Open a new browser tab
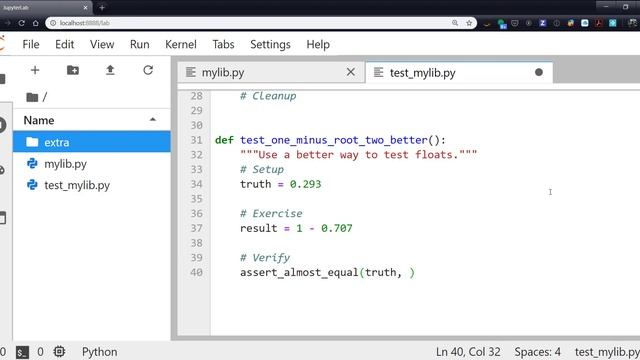The image size is (640, 360). pos(102,7)
